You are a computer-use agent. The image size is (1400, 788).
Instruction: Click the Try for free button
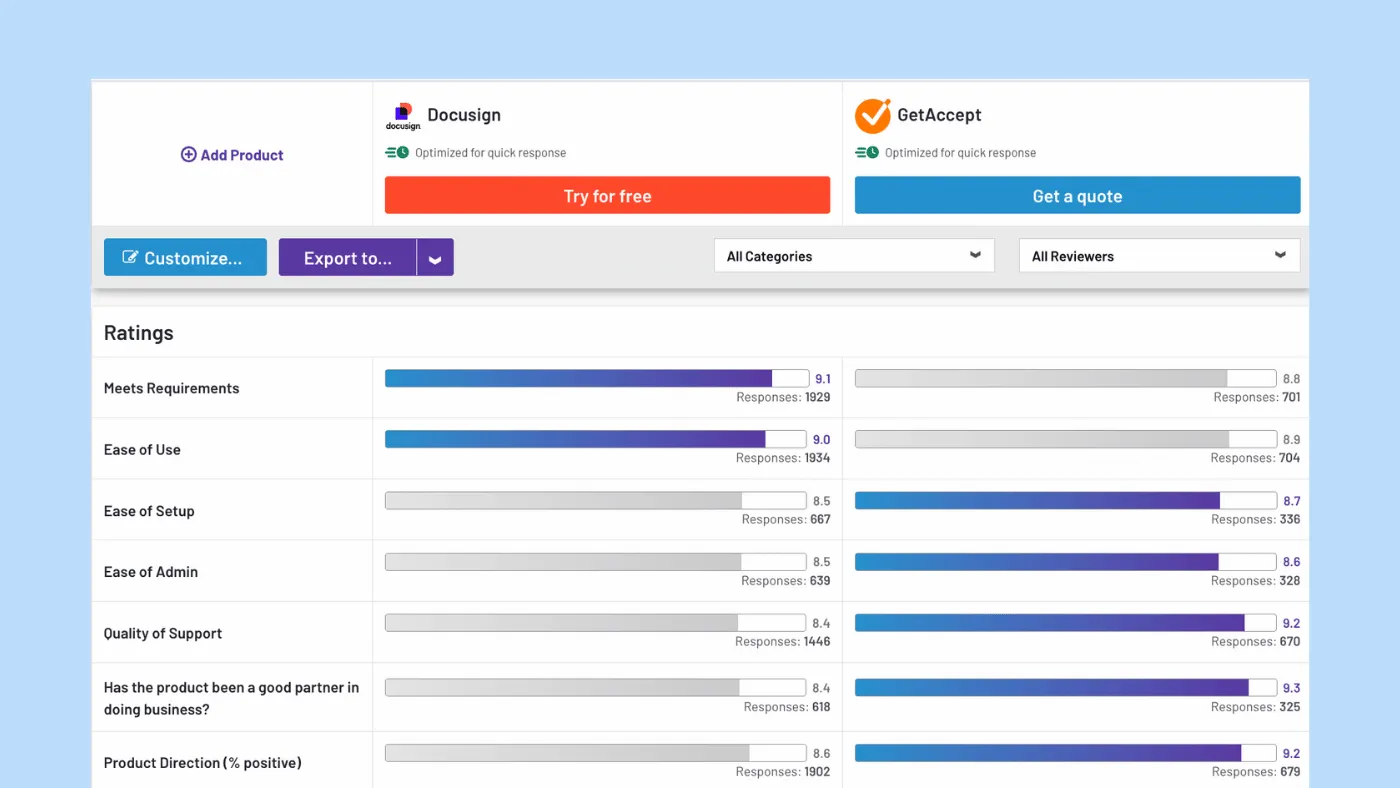[x=607, y=195]
